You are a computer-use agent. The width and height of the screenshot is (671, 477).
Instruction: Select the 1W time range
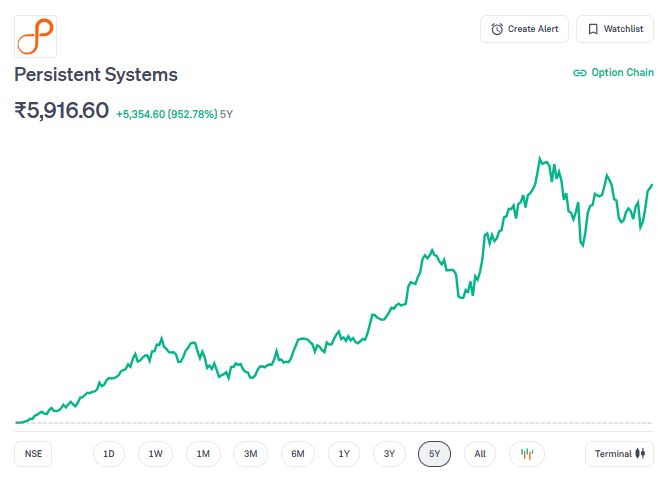[155, 454]
